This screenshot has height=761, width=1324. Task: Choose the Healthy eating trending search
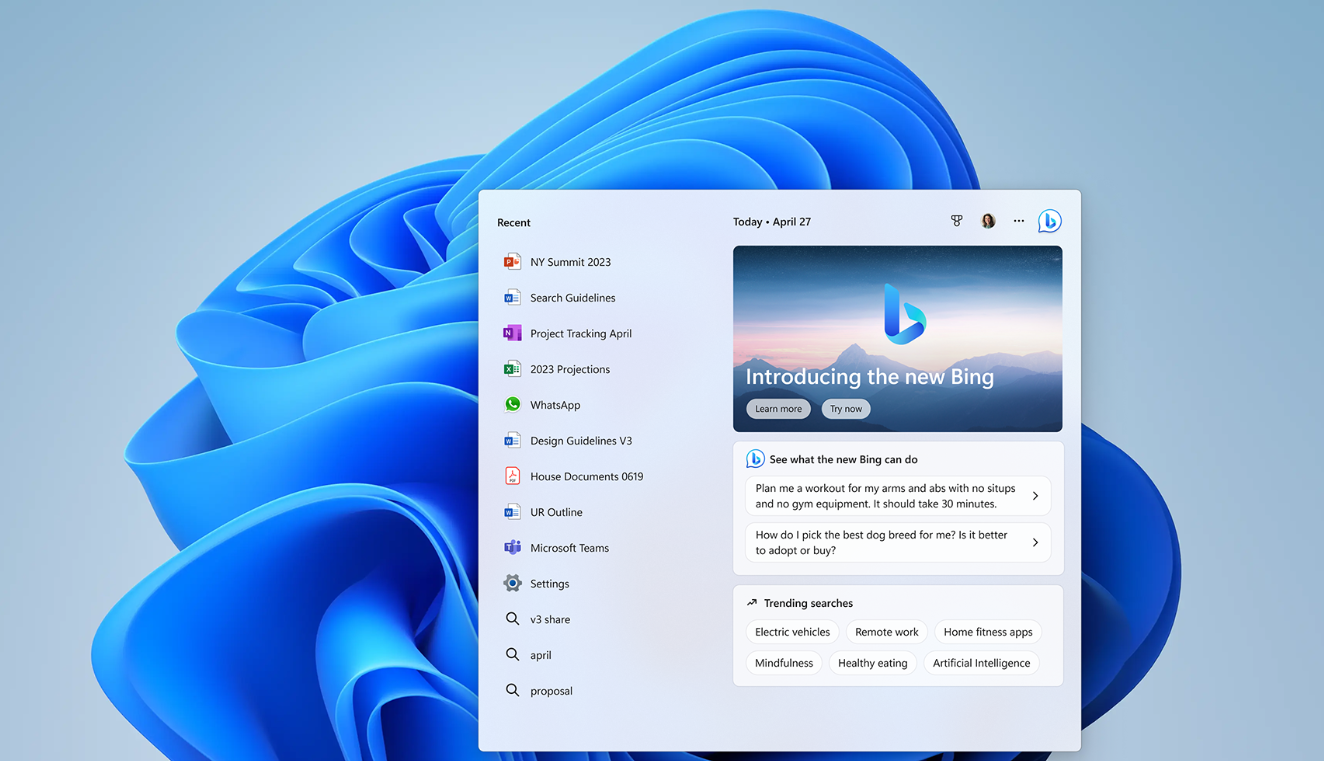(873, 663)
